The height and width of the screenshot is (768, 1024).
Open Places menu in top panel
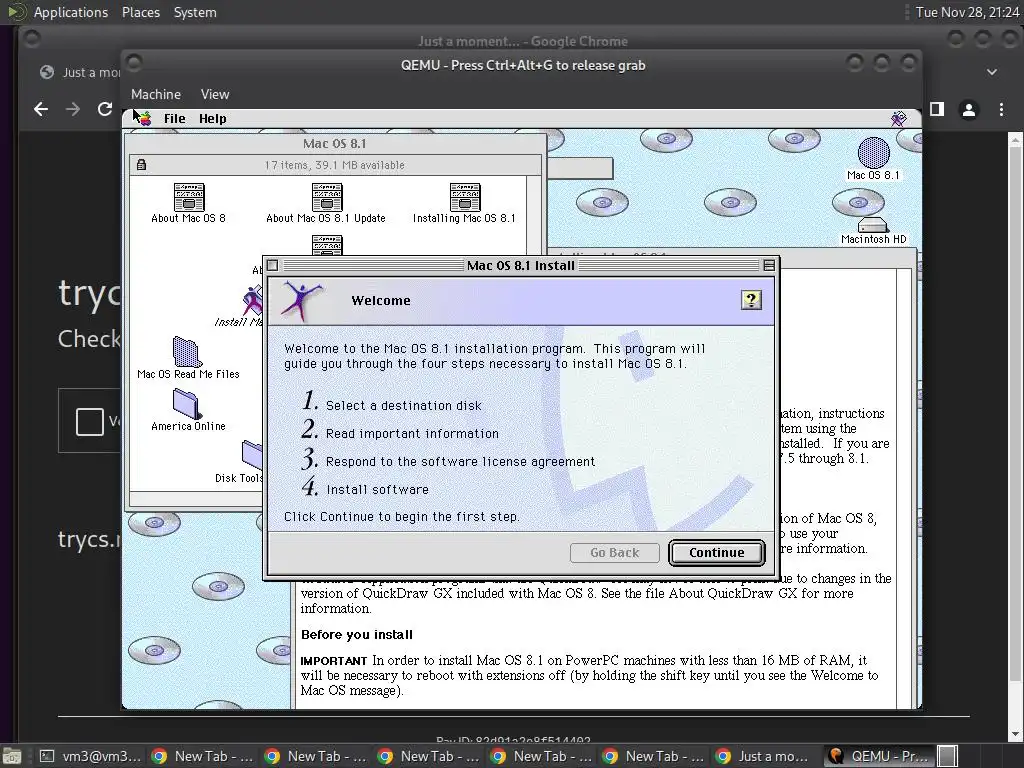[x=140, y=12]
